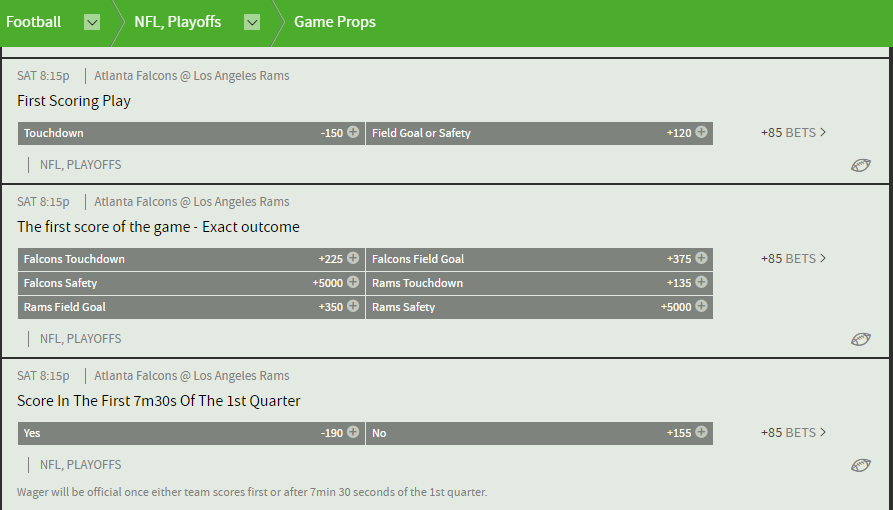Screen dimensions: 893x510
Task: Click plus icon for Field Goal or Safety +120
Action: [701, 132]
